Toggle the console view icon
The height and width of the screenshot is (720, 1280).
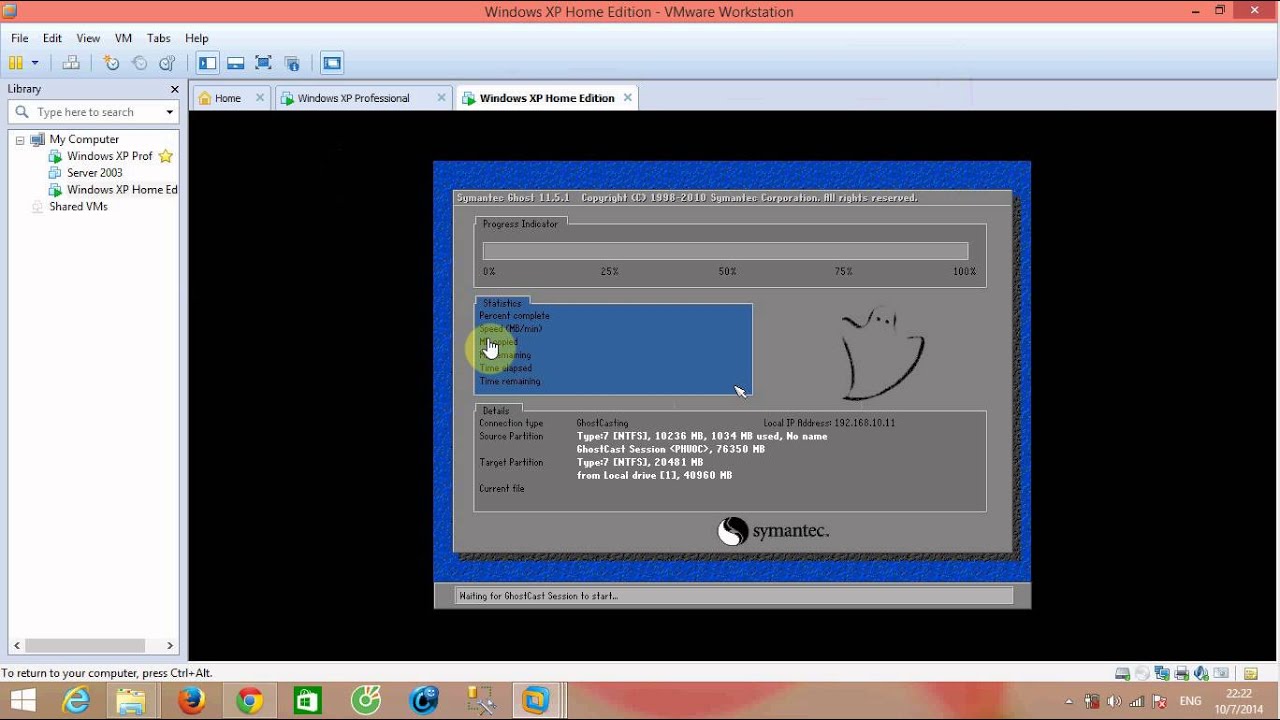coord(332,63)
